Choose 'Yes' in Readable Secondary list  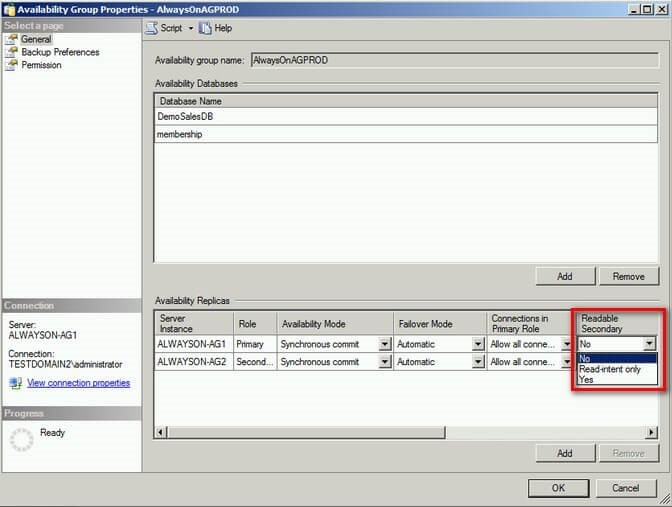[x=586, y=380]
